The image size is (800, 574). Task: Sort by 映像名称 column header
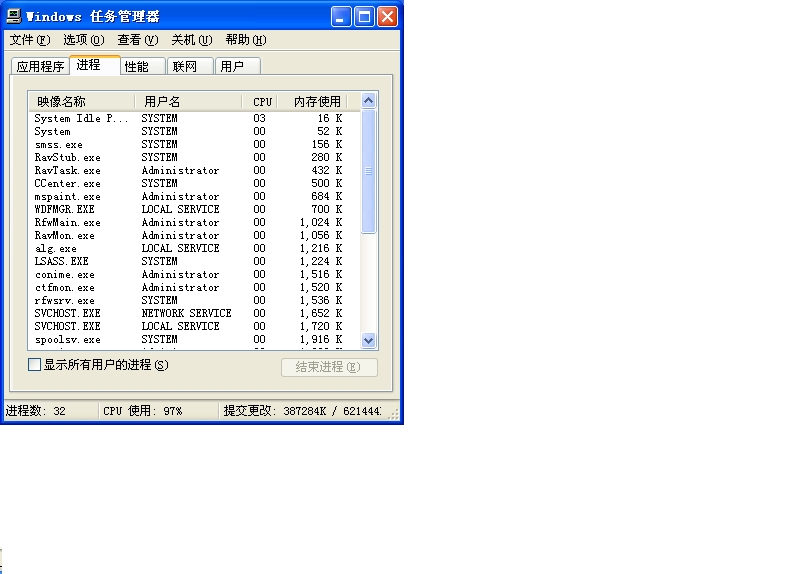[x=82, y=102]
